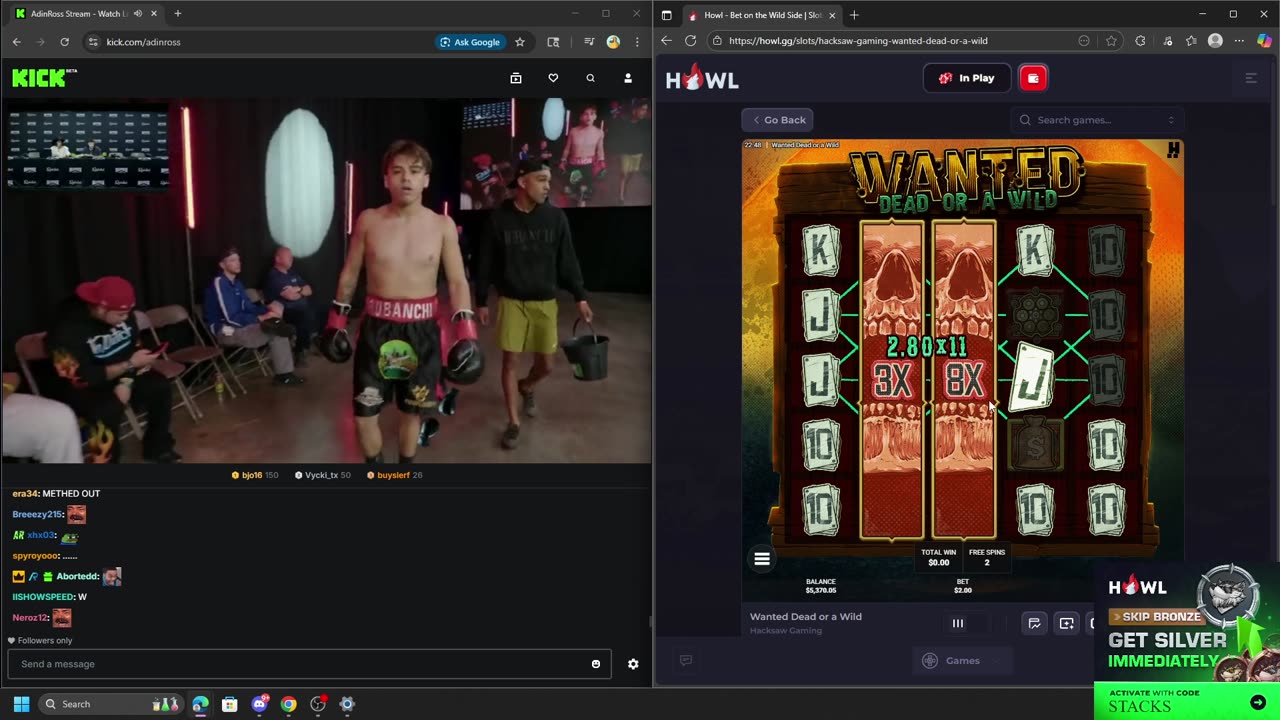
Task: Open Windows Start menu
Action: 21,704
